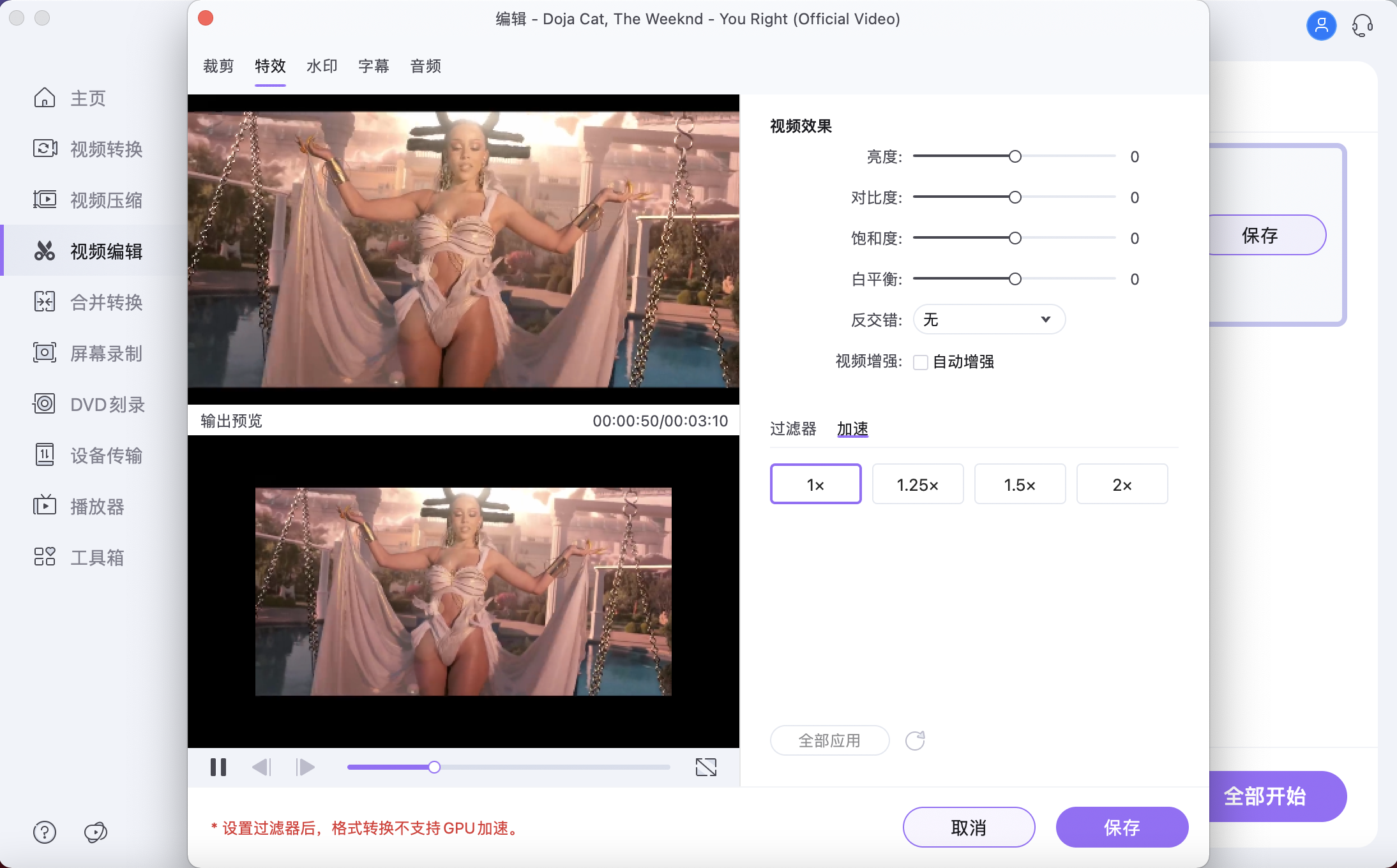Switch to the 裁剪 tab
The image size is (1397, 868).
pyautogui.click(x=218, y=66)
